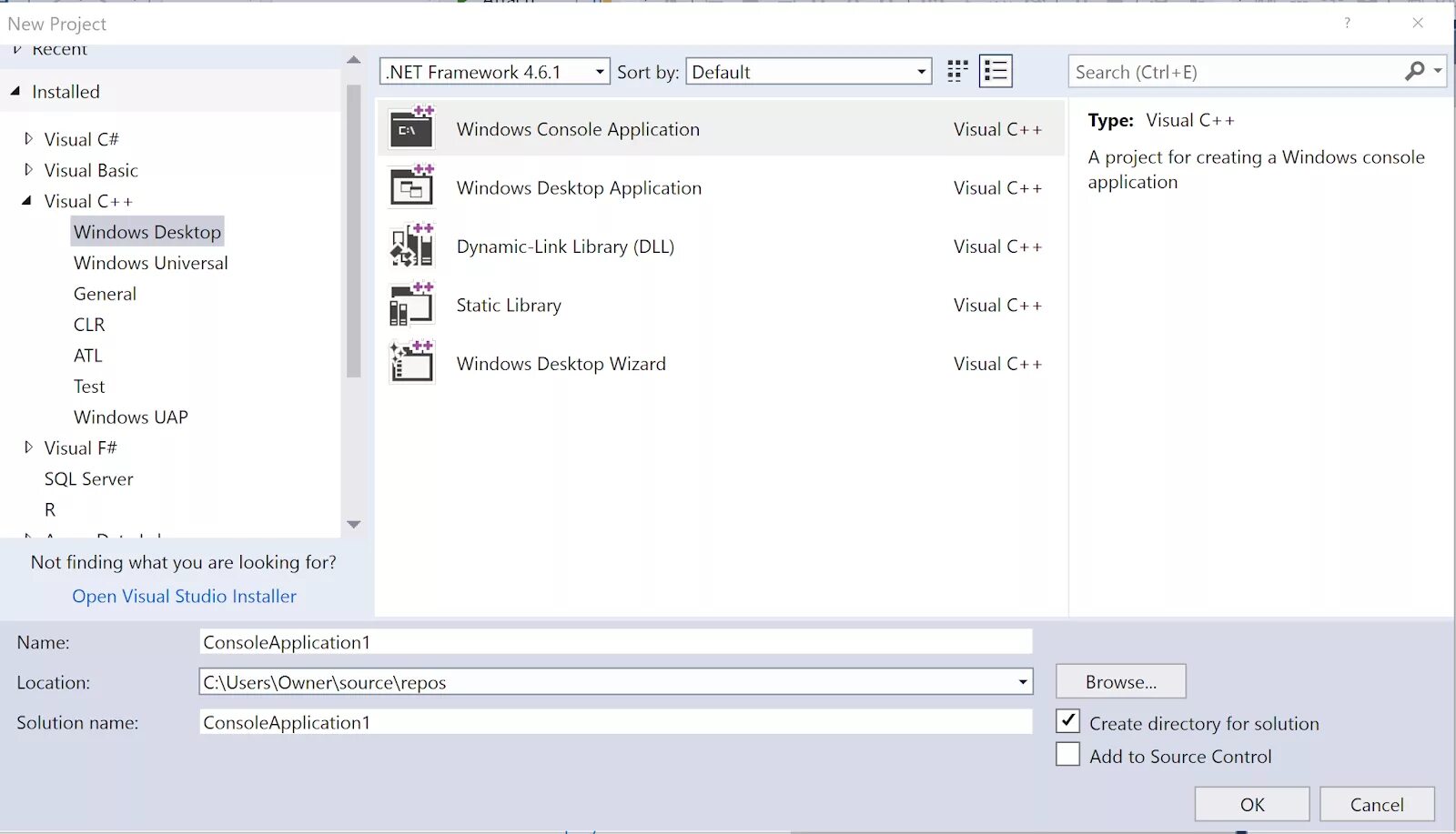Click the OK button

tap(1252, 804)
